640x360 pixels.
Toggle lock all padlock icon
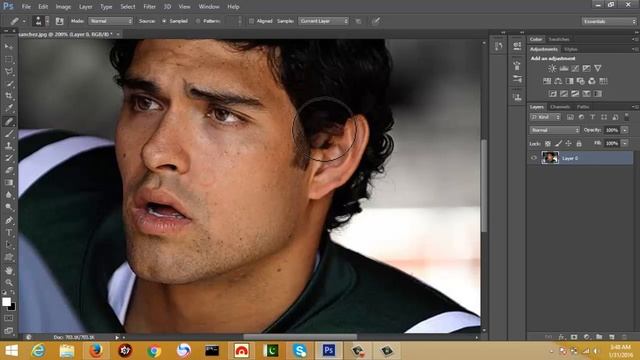pyautogui.click(x=579, y=143)
